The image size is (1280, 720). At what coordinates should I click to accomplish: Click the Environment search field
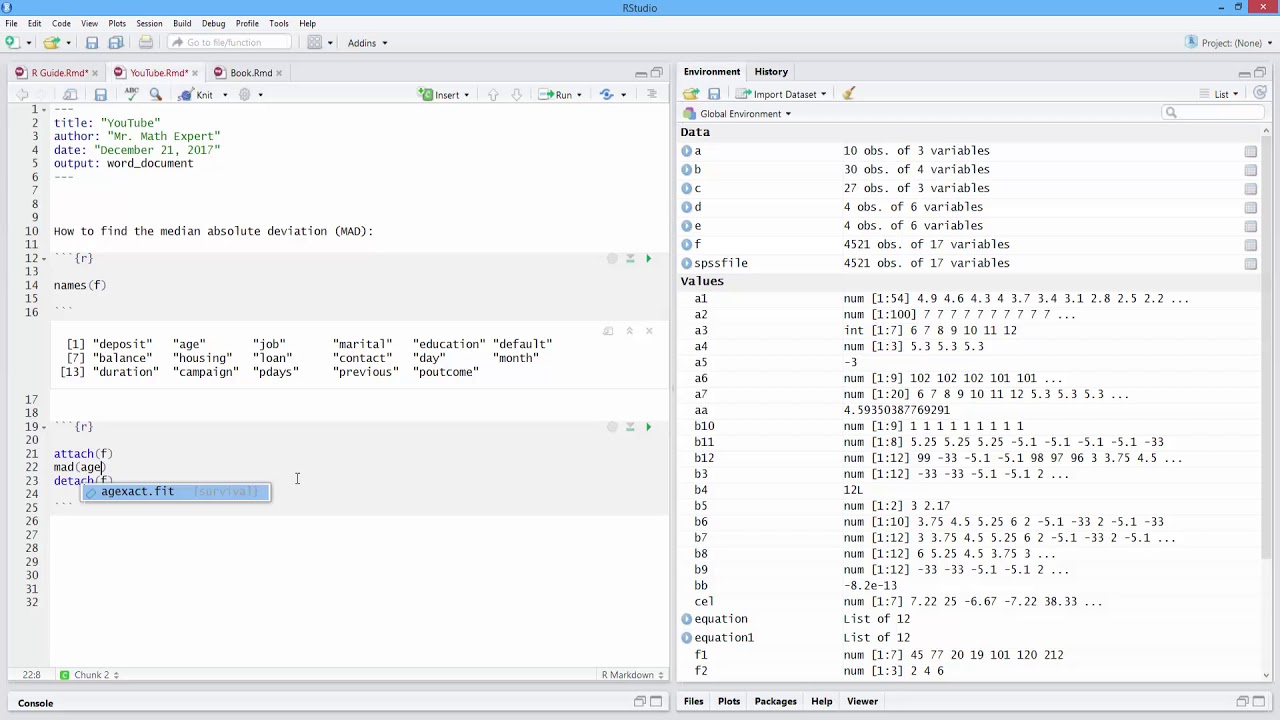click(1214, 113)
